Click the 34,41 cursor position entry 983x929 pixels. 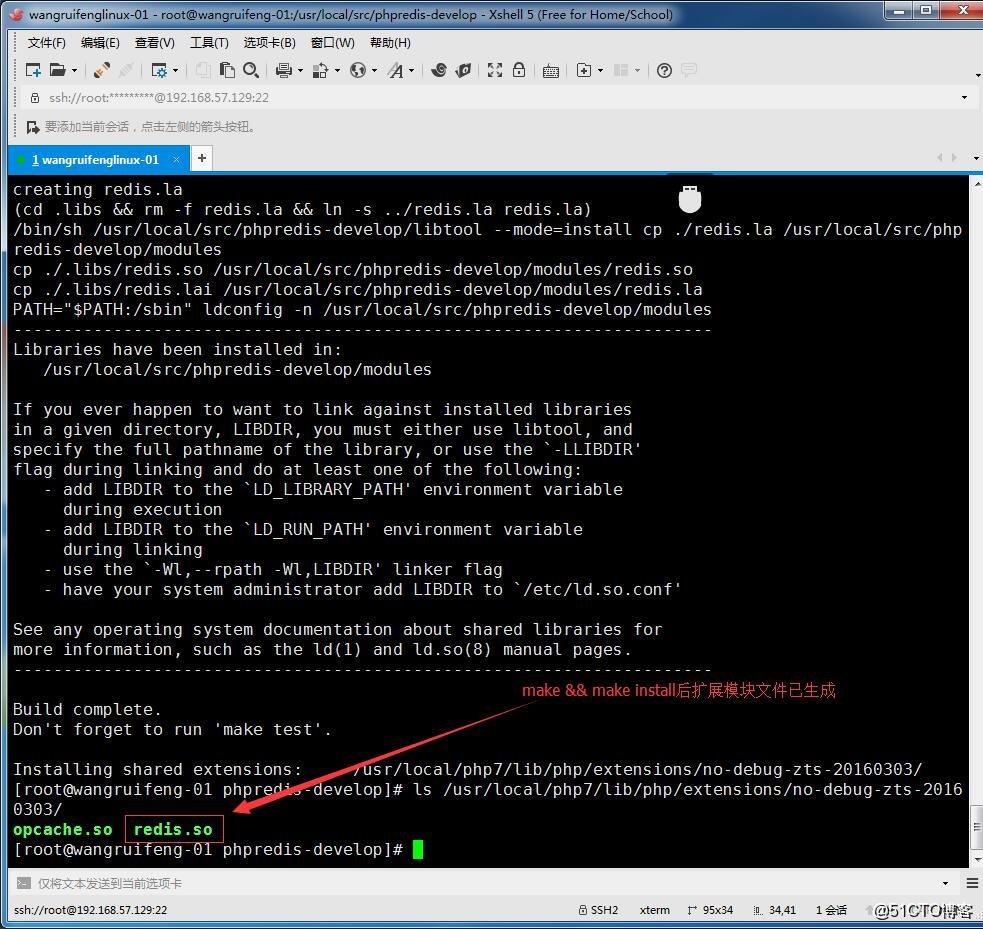point(775,910)
